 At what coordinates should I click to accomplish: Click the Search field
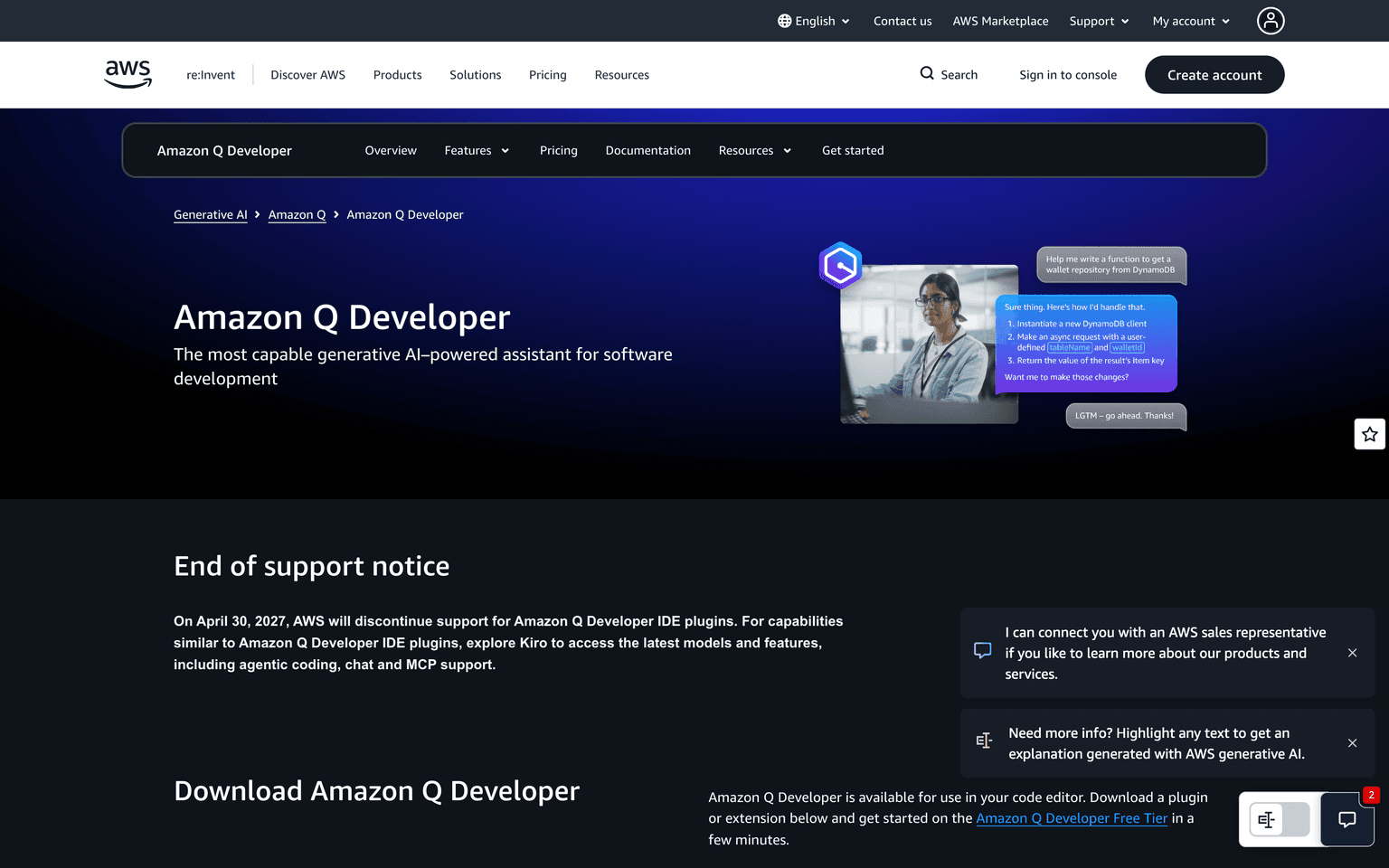point(949,75)
